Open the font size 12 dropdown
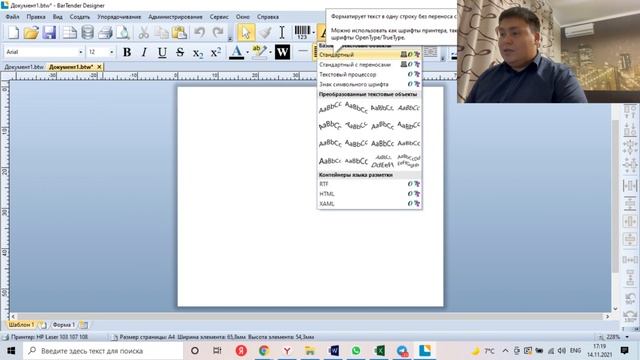 point(111,52)
